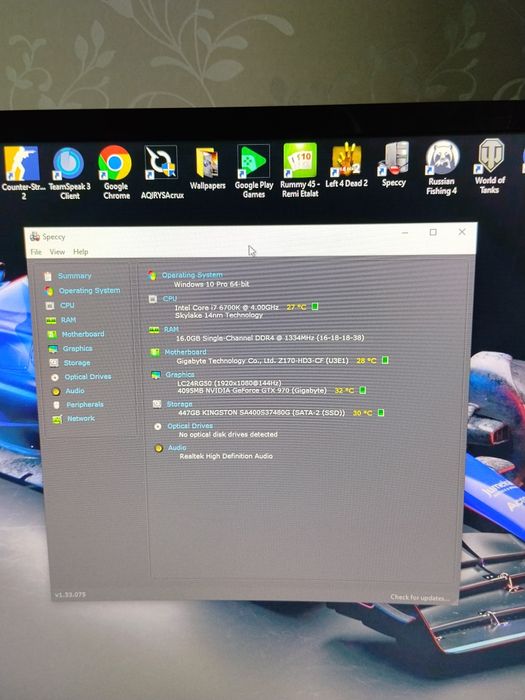Click the drive icon beside Storage heading

click(x=157, y=404)
